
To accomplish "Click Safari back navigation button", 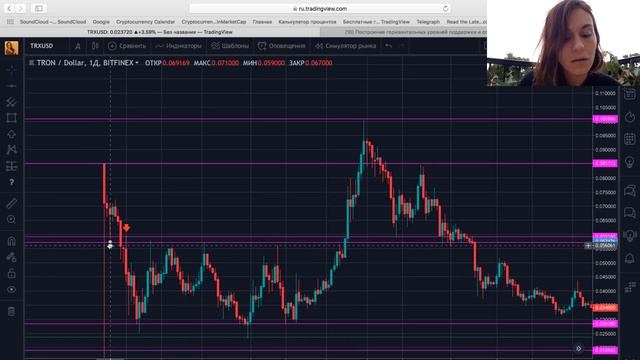I will pyautogui.click(x=9, y=8).
